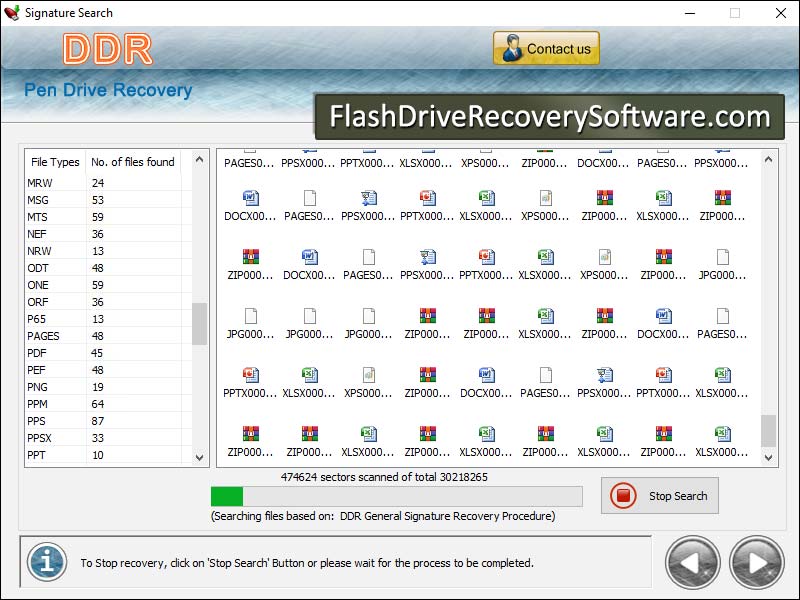Select the PAGES row in the file types list
The image size is (800, 600).
pyautogui.click(x=109, y=336)
